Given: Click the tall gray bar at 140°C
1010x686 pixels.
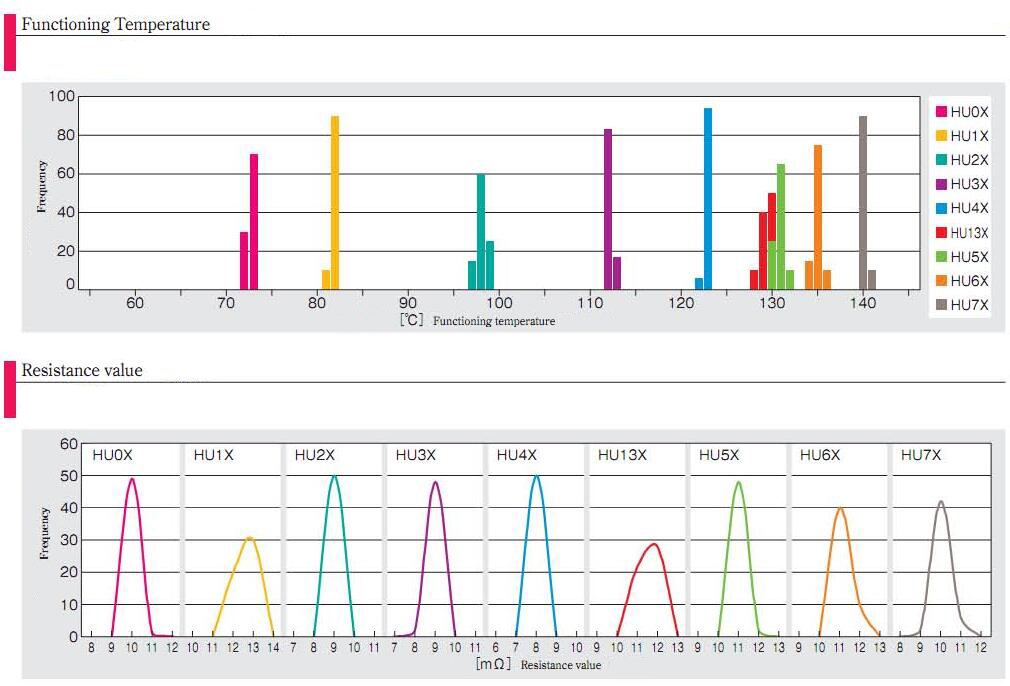Looking at the screenshot, I should 863,203.
